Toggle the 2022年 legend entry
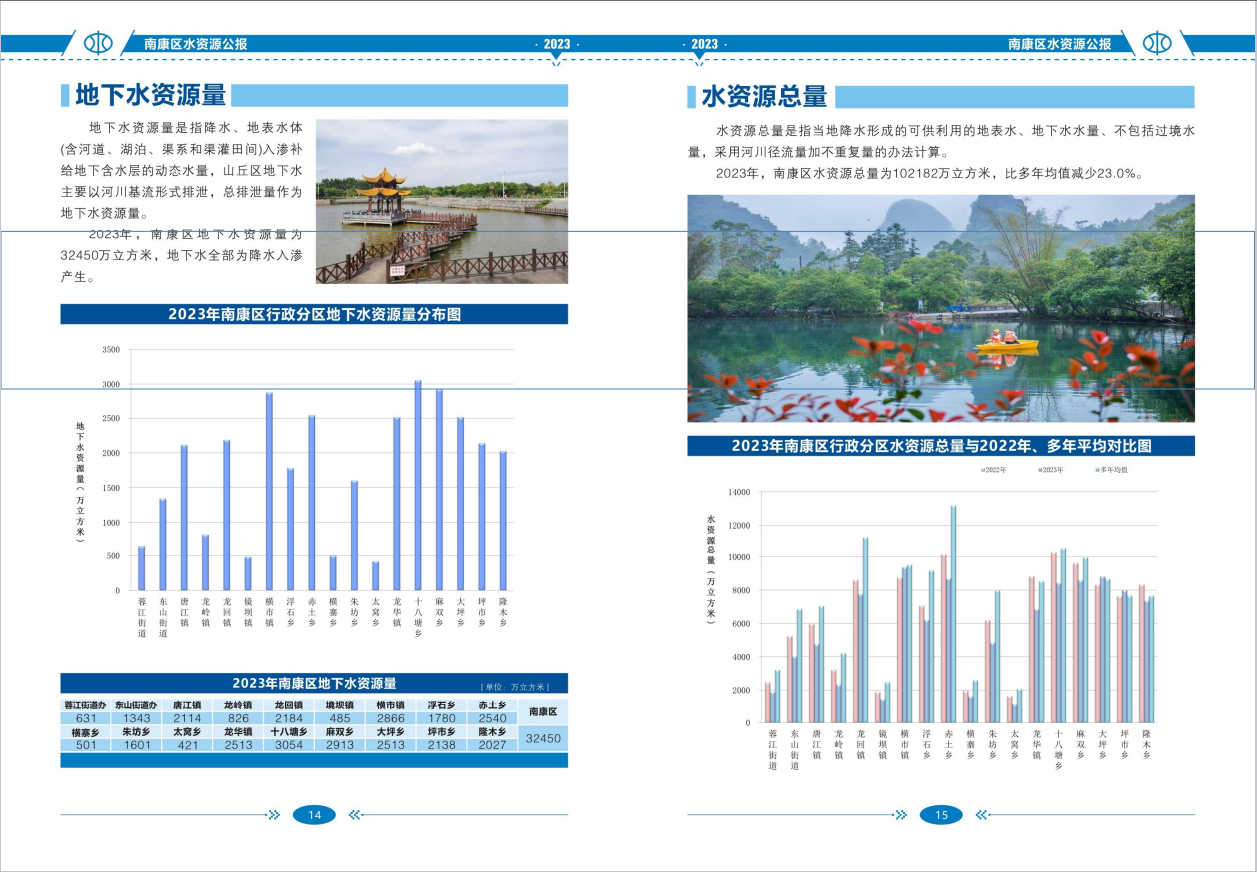The height and width of the screenshot is (872, 1257). [992, 469]
